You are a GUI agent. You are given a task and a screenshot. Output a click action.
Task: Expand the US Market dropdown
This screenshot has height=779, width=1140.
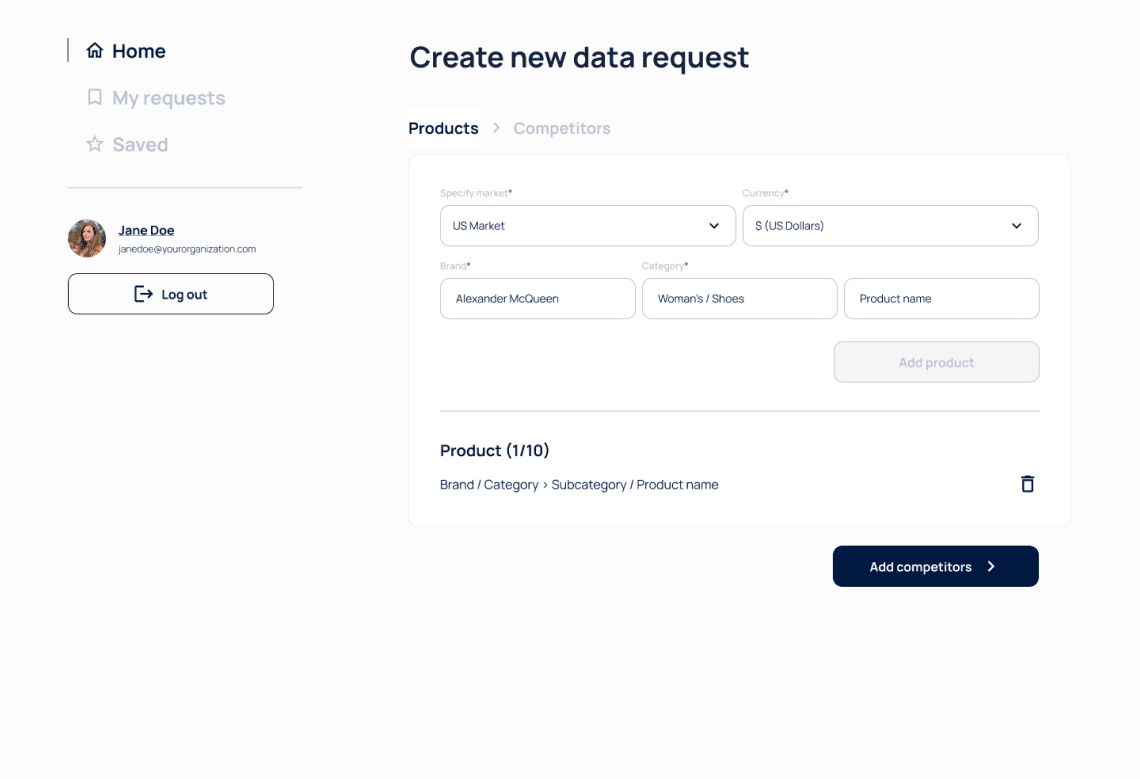(x=587, y=225)
